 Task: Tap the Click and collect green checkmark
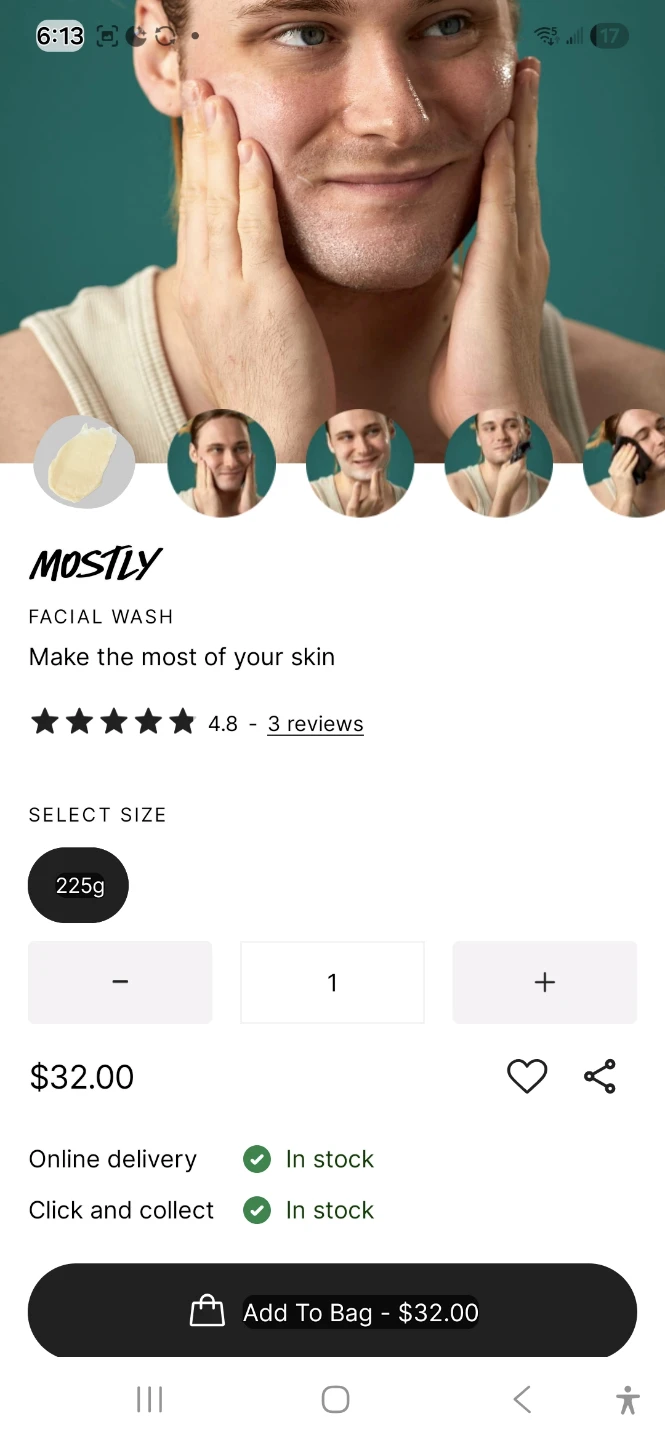pyautogui.click(x=257, y=1210)
